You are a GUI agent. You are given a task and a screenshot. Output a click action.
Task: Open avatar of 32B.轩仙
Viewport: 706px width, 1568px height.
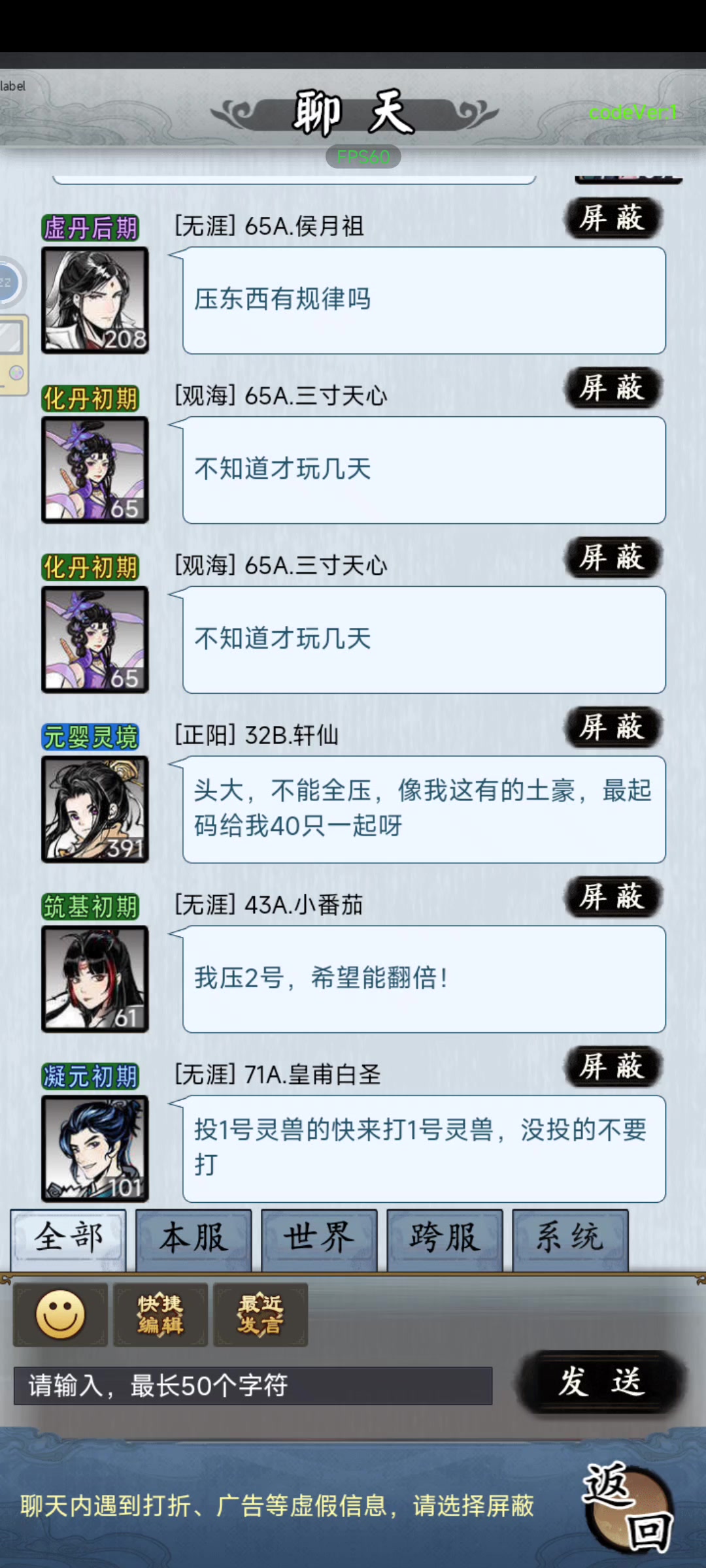click(x=95, y=809)
